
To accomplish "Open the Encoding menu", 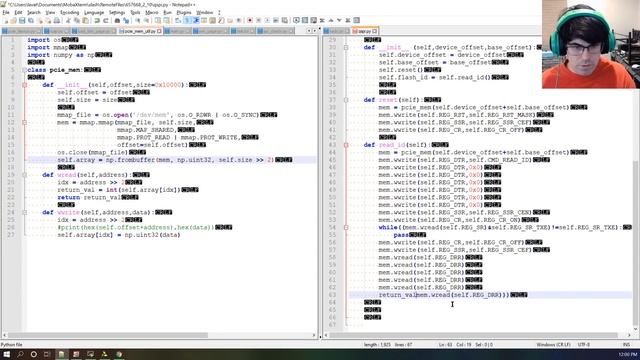I will (69, 13).
